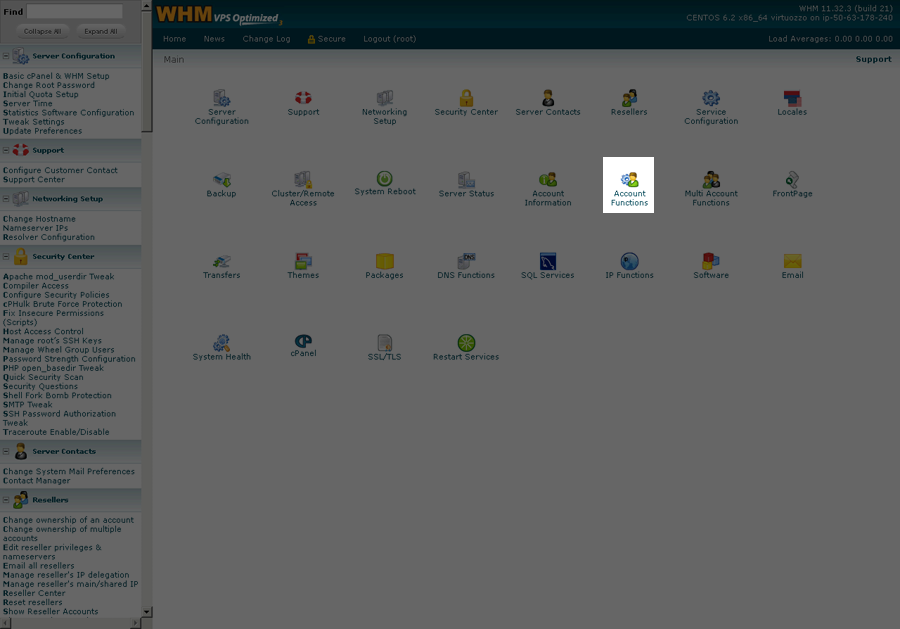Collapse the Server Contacts sidebar section
This screenshot has height=629, width=900.
click(6, 451)
